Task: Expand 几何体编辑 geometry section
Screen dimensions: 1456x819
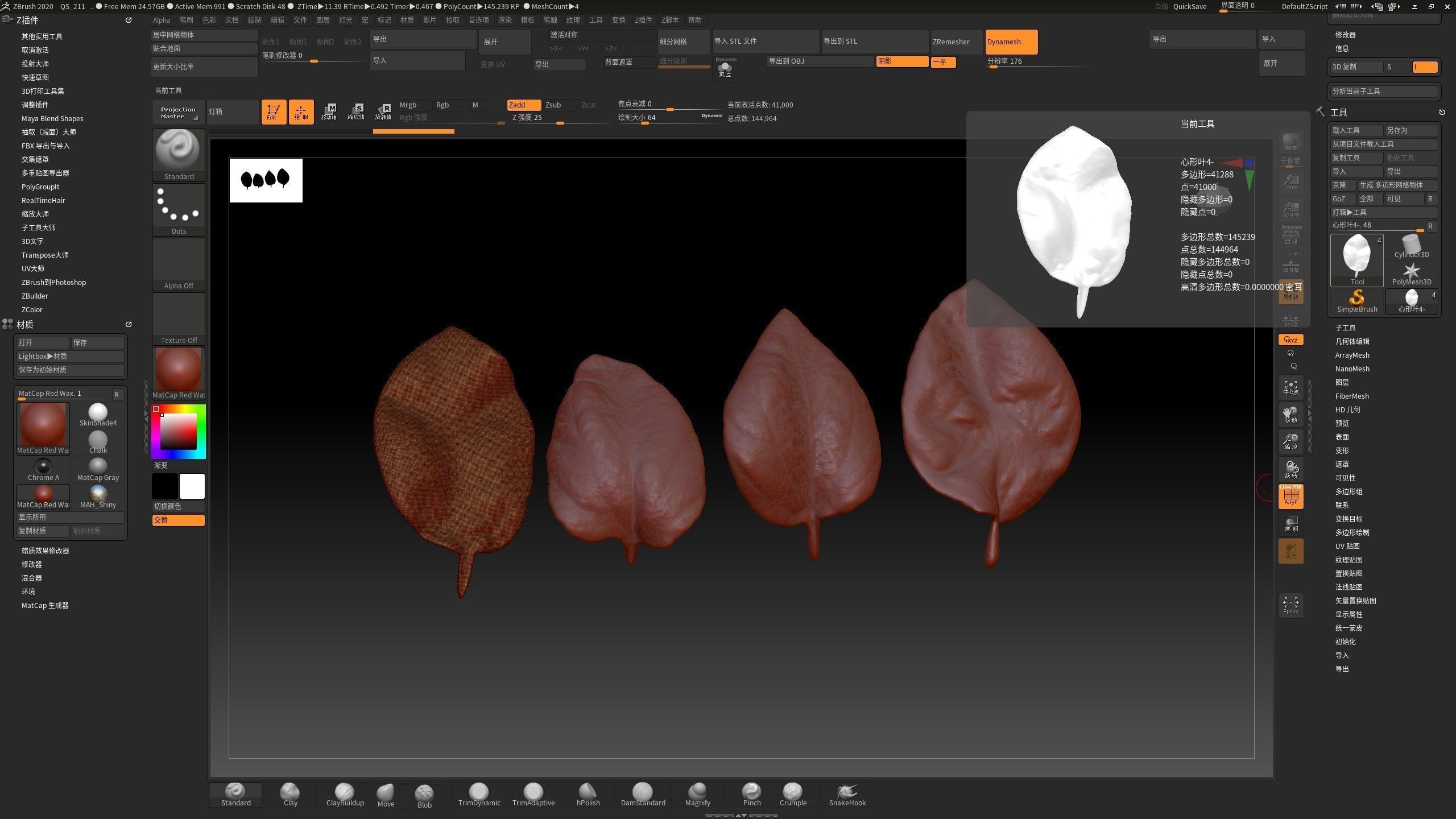Action: point(1352,341)
